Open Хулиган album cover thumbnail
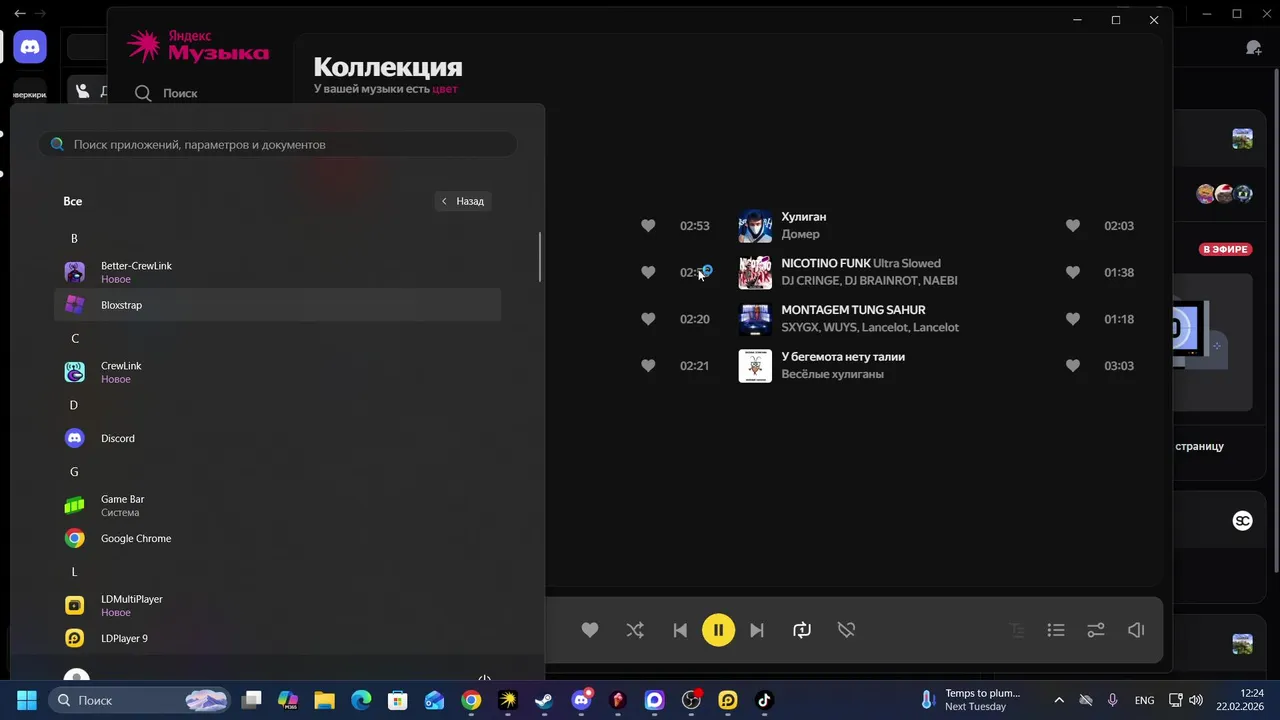1280x720 pixels. 755,226
